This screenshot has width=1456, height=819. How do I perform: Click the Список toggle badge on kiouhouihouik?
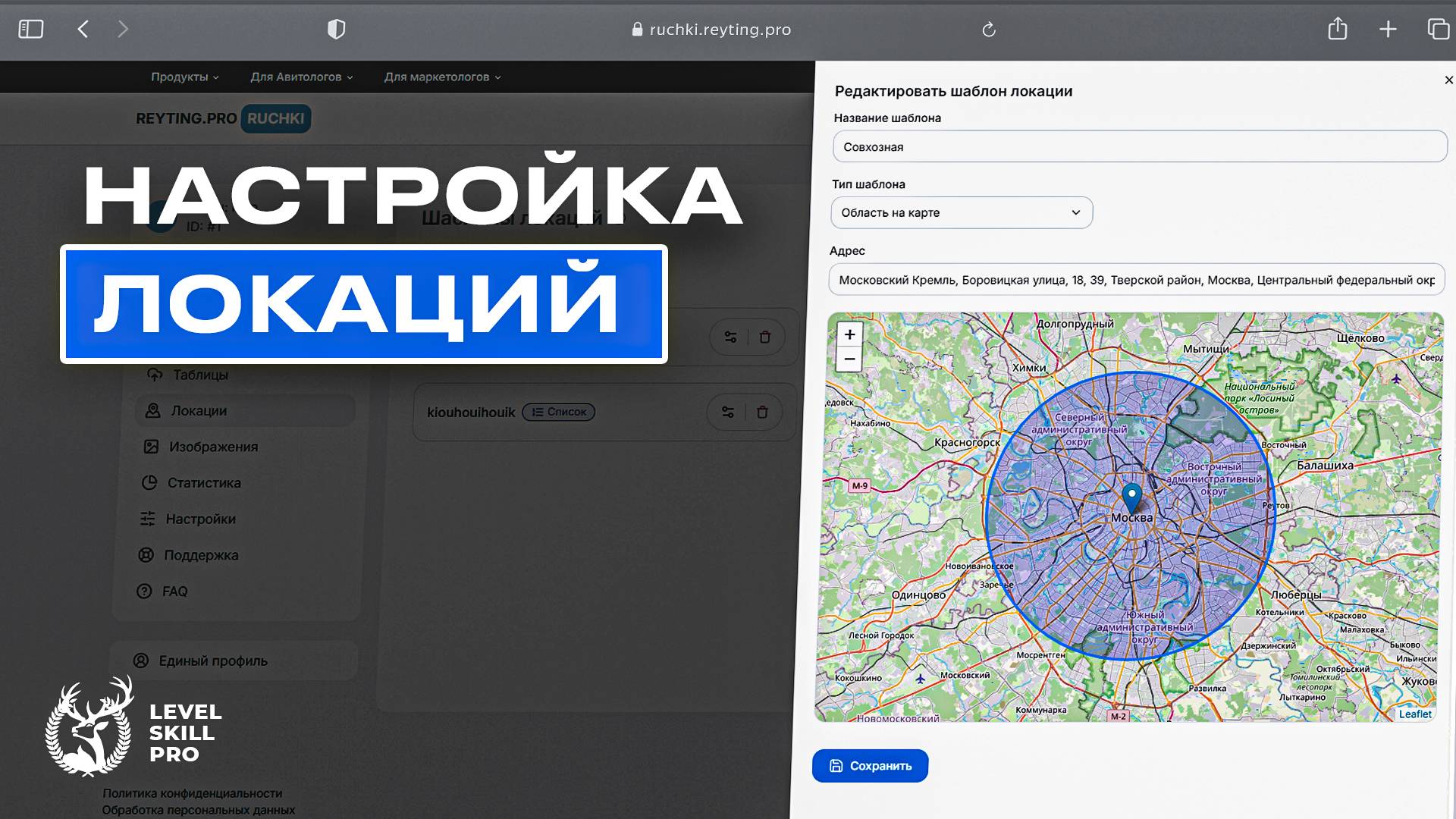(559, 412)
